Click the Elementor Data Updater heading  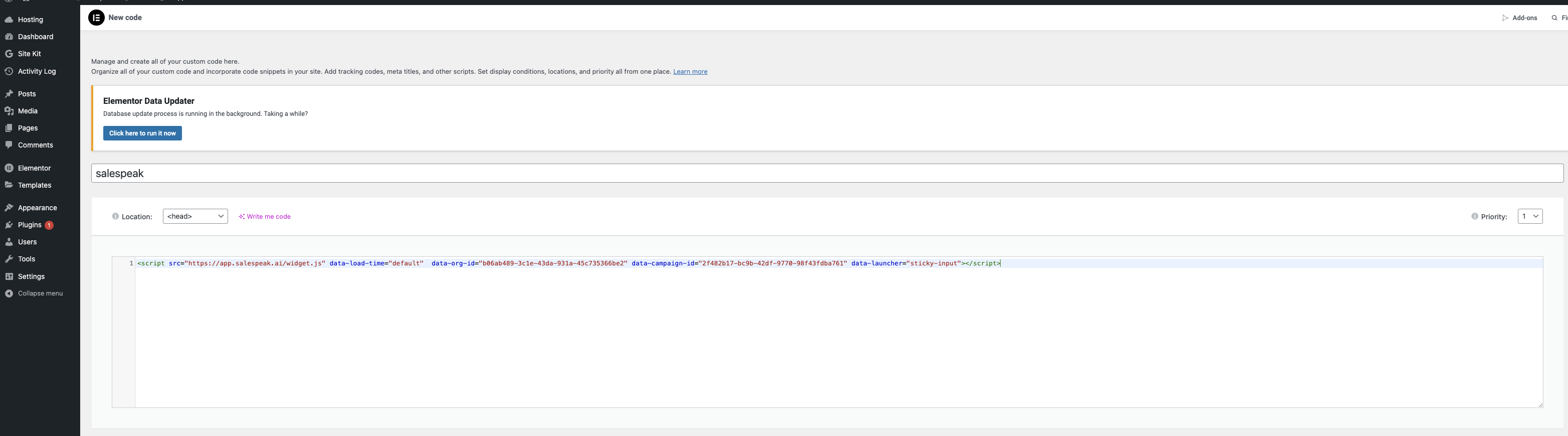point(148,101)
